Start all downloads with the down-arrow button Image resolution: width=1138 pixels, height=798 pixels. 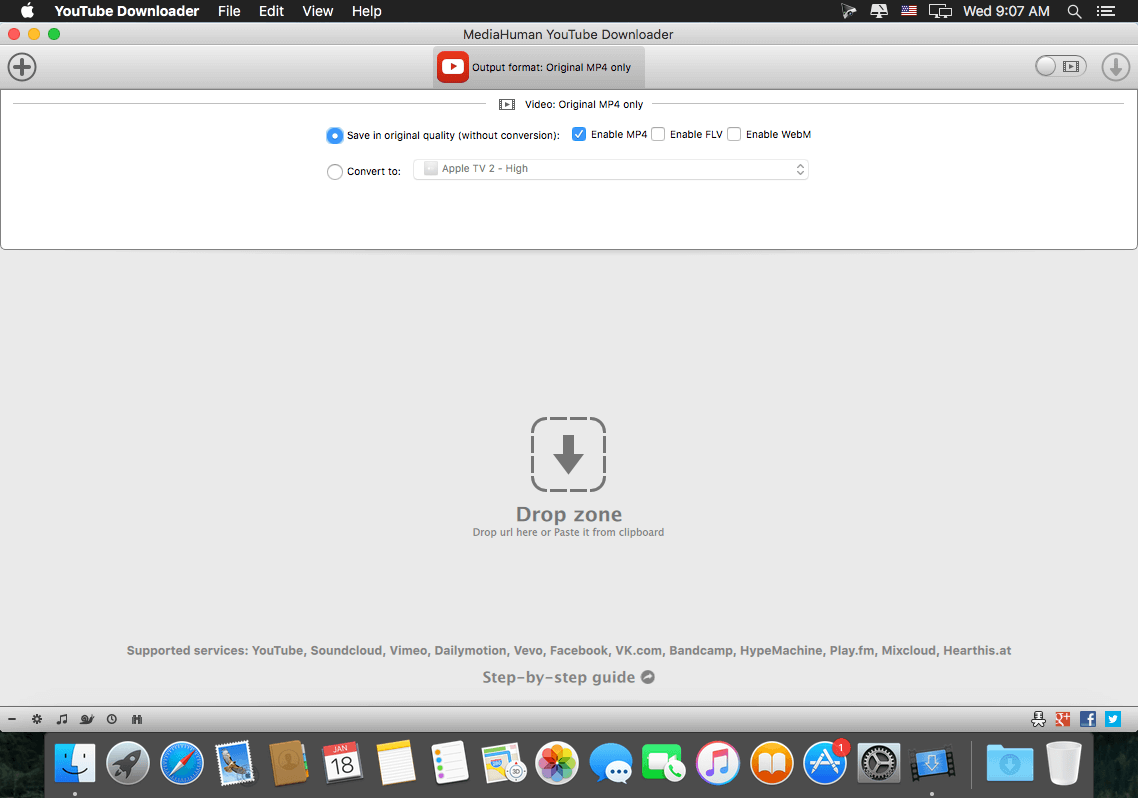[x=1116, y=67]
